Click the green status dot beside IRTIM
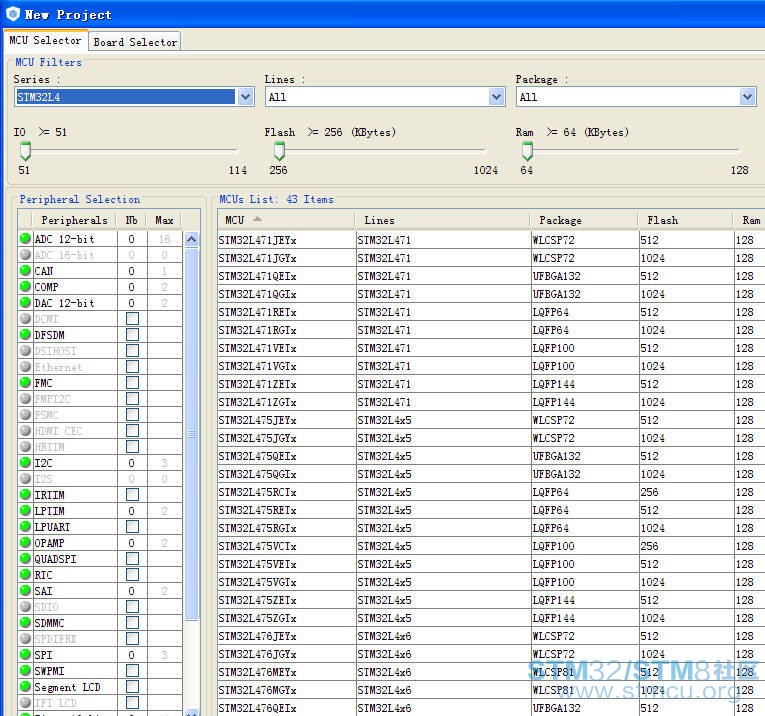The image size is (765, 716). (x=25, y=495)
